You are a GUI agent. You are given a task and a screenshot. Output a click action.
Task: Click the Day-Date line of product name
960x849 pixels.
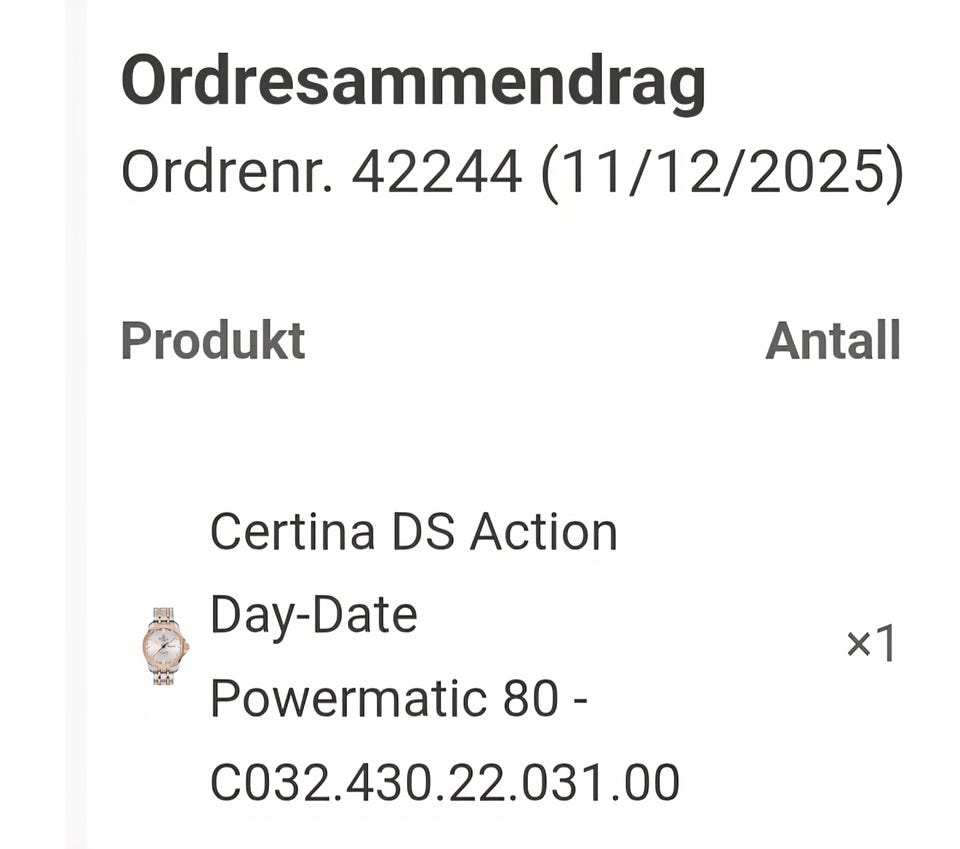point(313,616)
